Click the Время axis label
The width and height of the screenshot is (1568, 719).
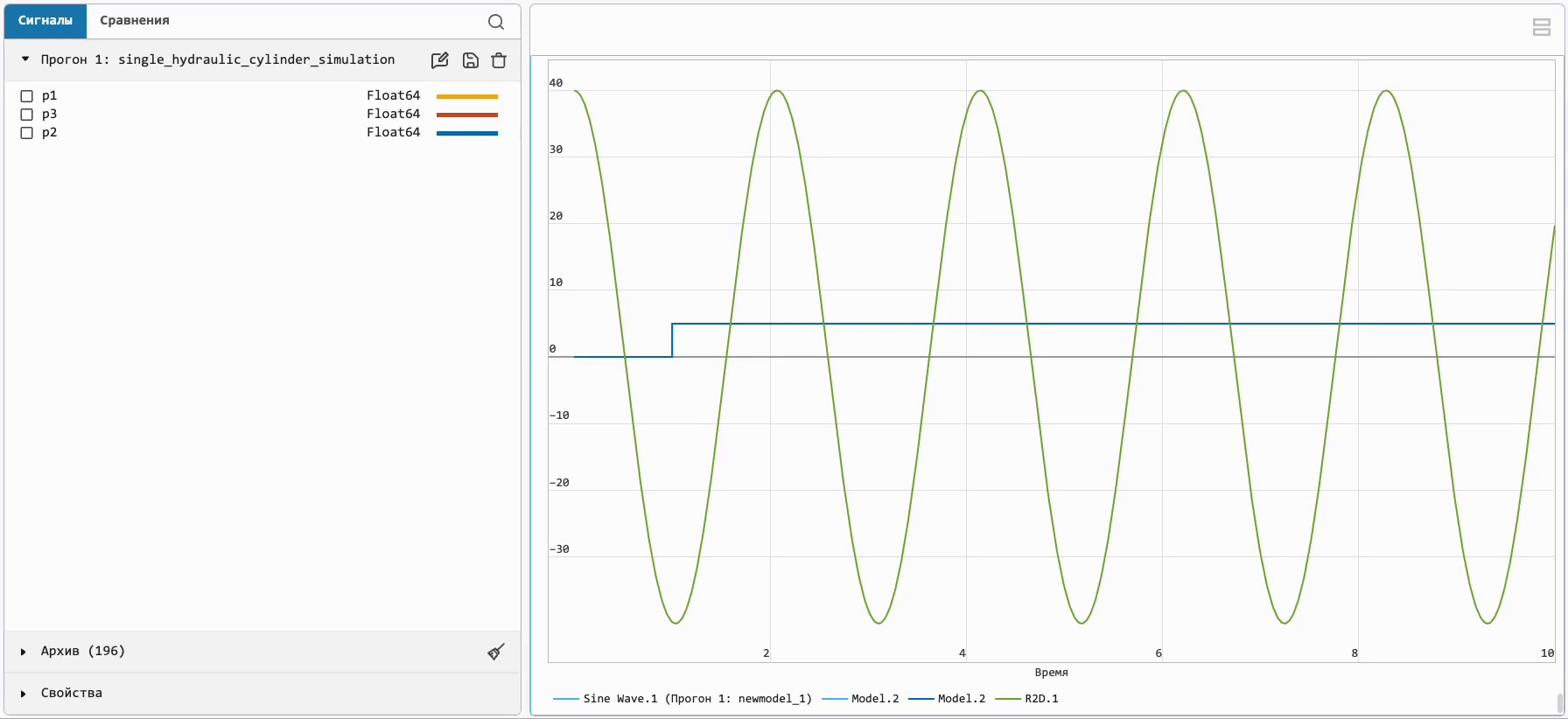click(1051, 673)
